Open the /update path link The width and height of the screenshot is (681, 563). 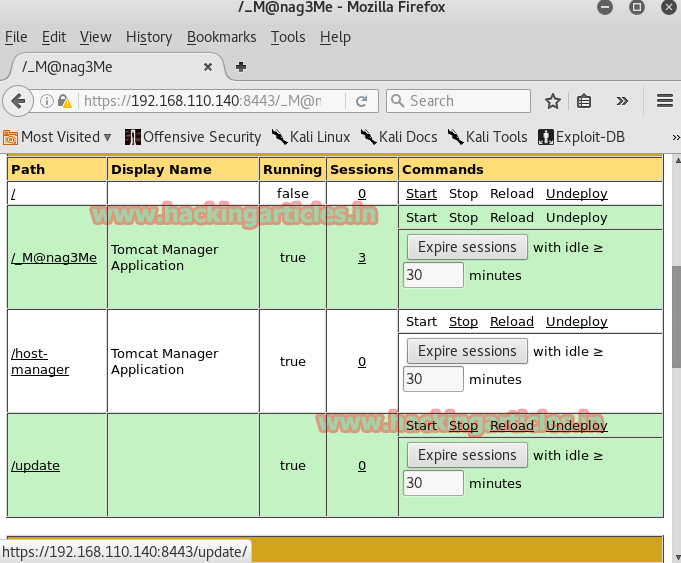[35, 466]
